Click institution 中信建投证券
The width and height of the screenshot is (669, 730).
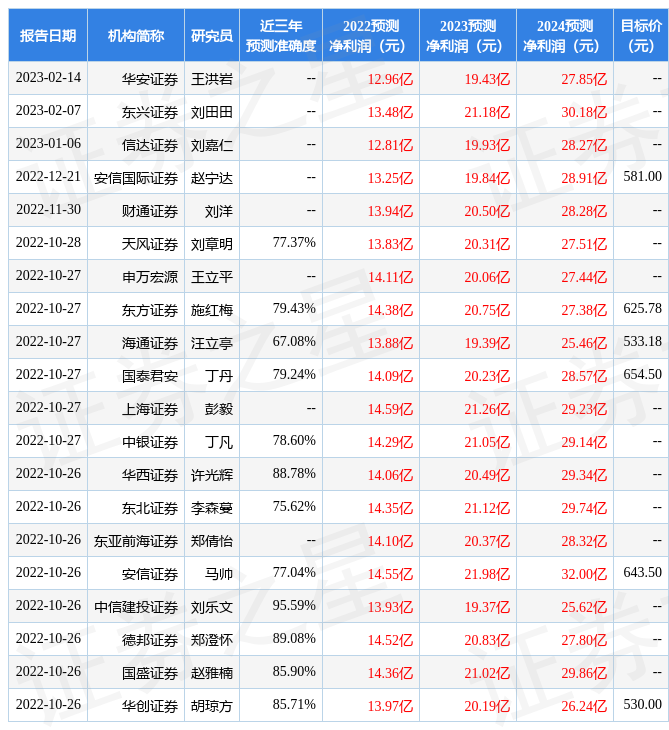click(x=136, y=608)
